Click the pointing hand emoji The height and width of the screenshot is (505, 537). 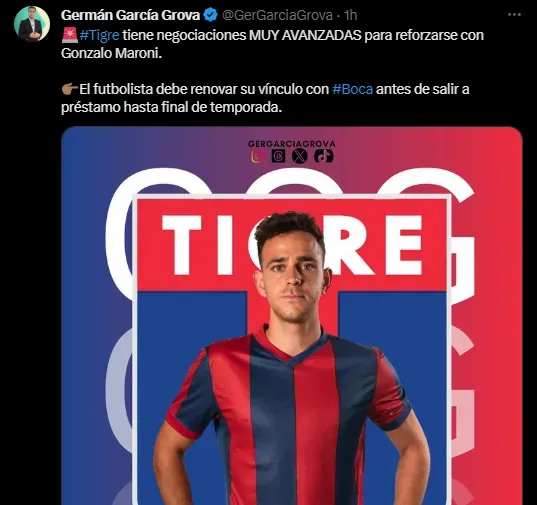point(70,89)
